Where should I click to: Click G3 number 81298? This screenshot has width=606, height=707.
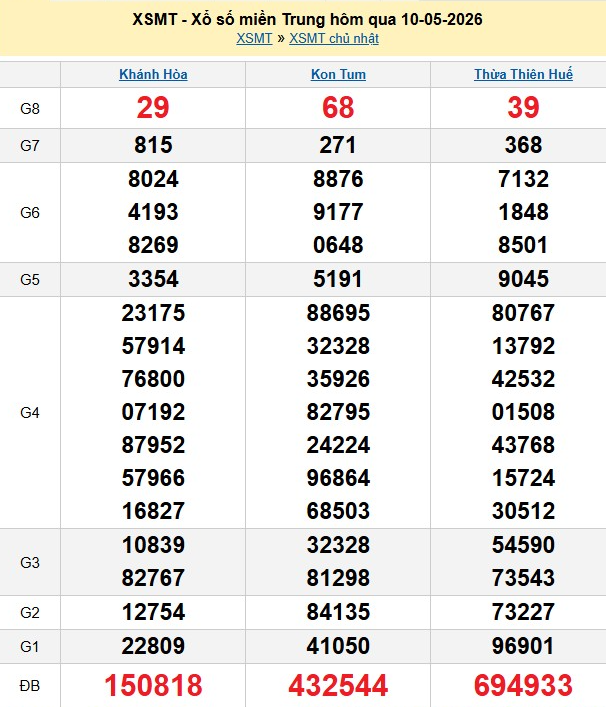tap(338, 578)
